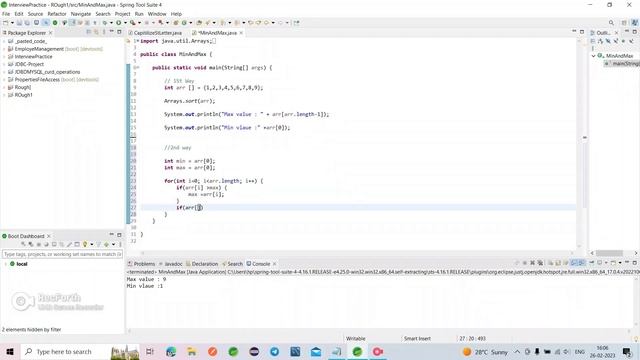Screen dimensions: 640x360
Task: Open the Problems tab
Action: (141, 264)
